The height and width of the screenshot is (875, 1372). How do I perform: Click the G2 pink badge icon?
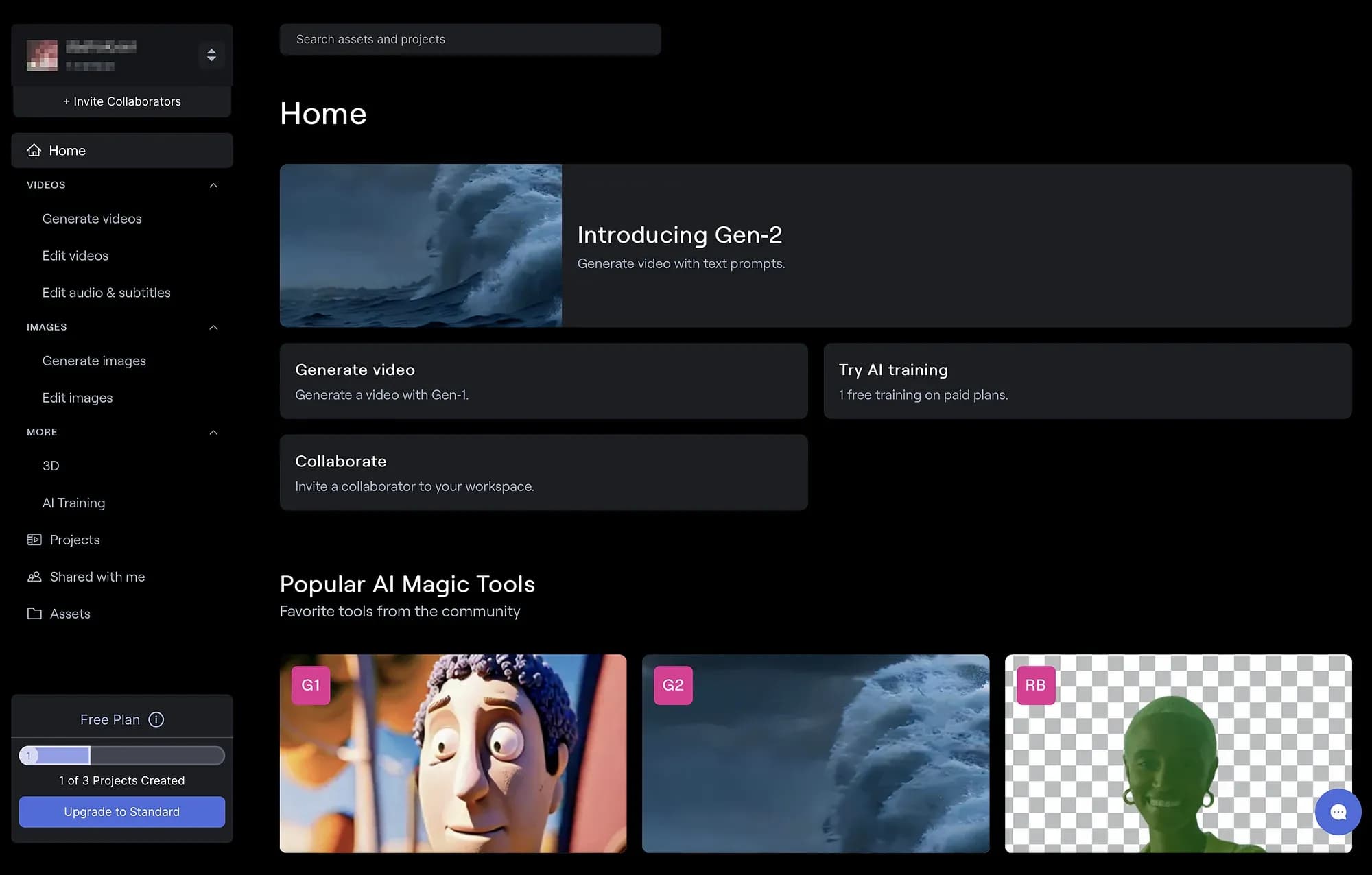[673, 685]
